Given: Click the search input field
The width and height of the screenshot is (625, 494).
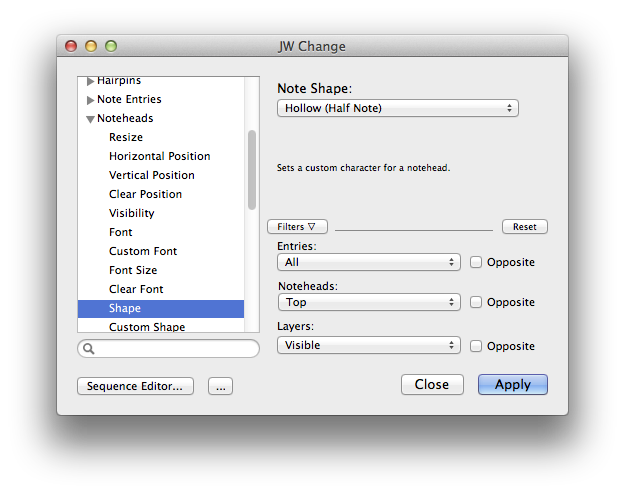Looking at the screenshot, I should [175, 349].
